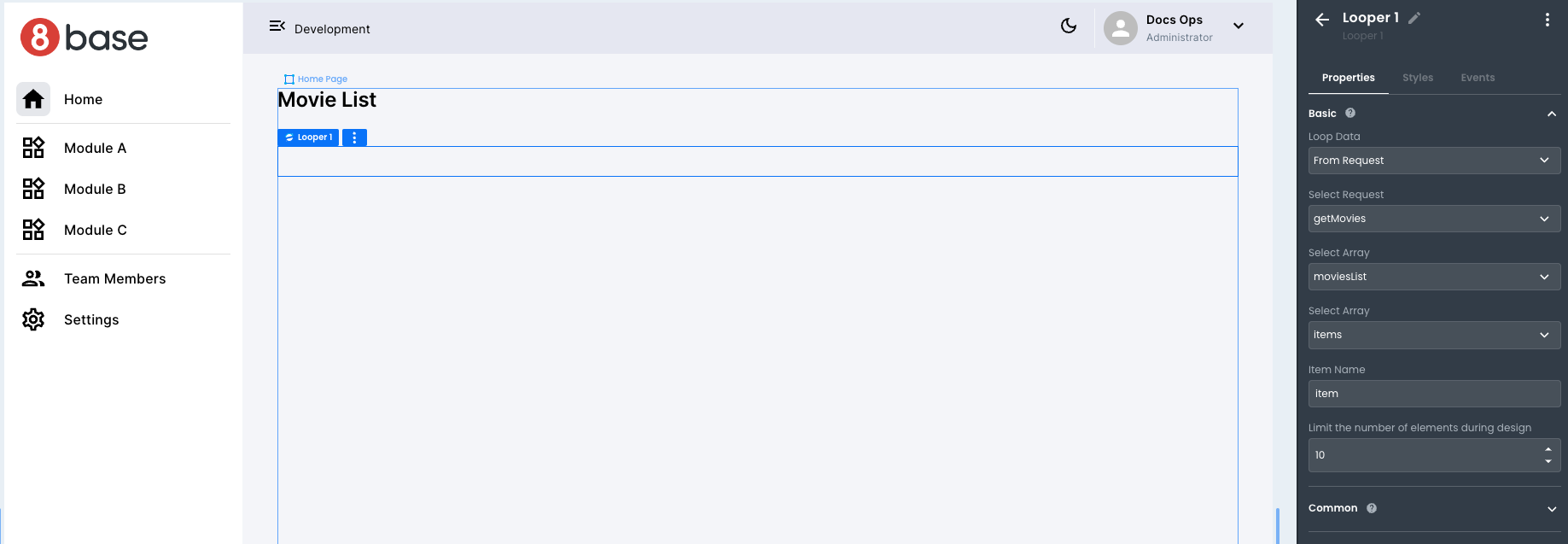This screenshot has height=544, width=1568.
Task: Open the Looper panel three-dot menu
Action: [1547, 20]
